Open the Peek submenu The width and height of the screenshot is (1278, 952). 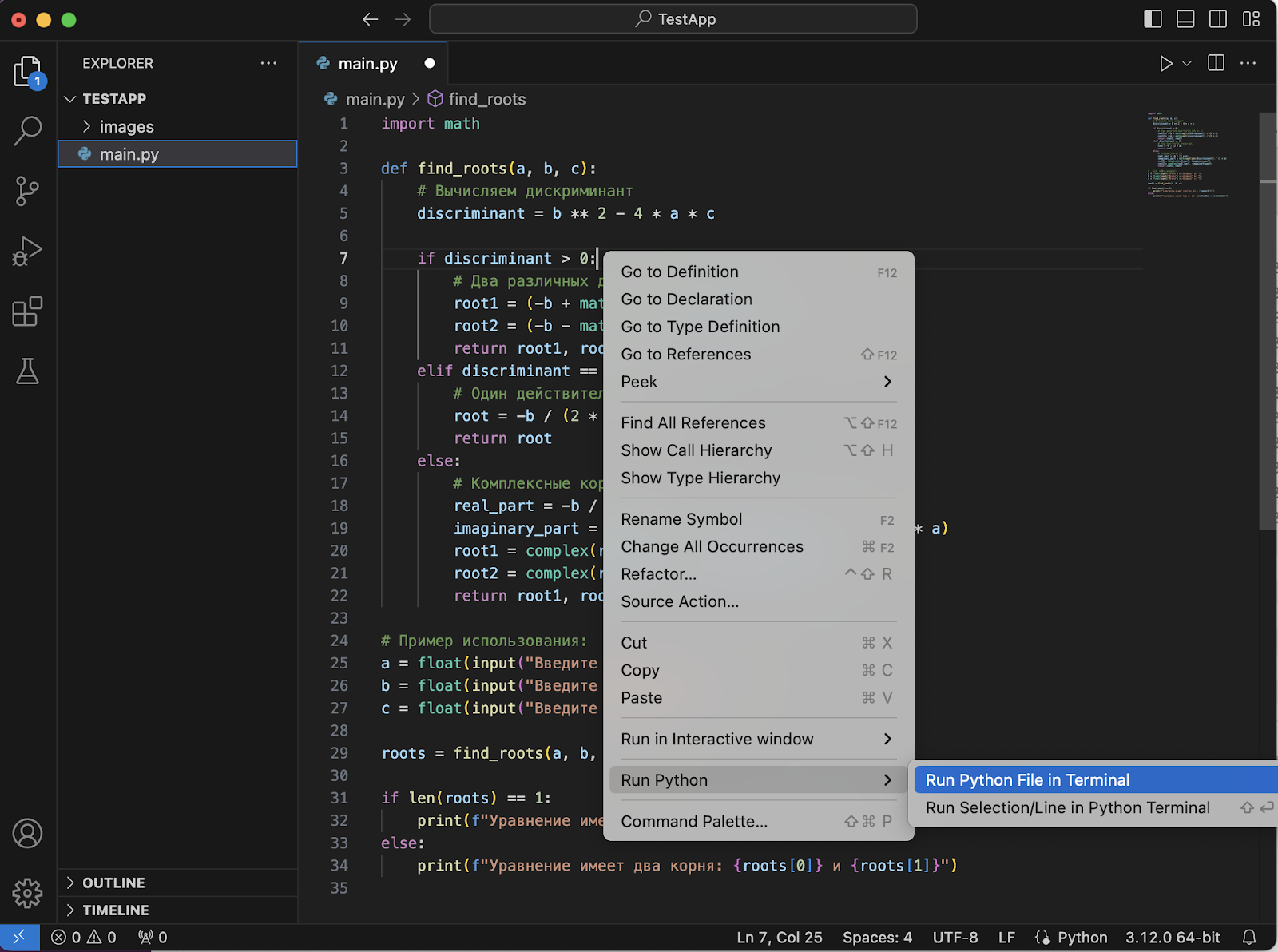758,382
